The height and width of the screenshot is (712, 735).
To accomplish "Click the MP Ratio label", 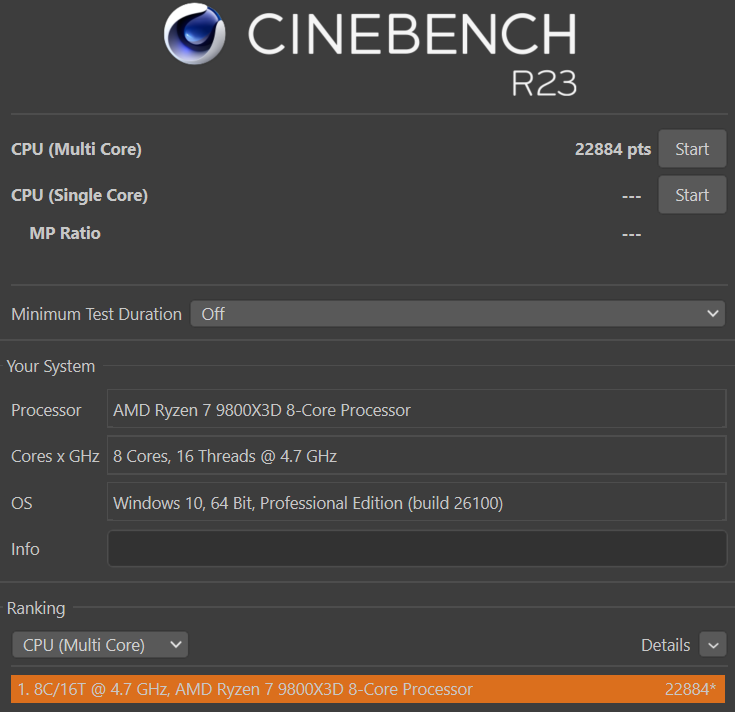I will click(x=65, y=233).
